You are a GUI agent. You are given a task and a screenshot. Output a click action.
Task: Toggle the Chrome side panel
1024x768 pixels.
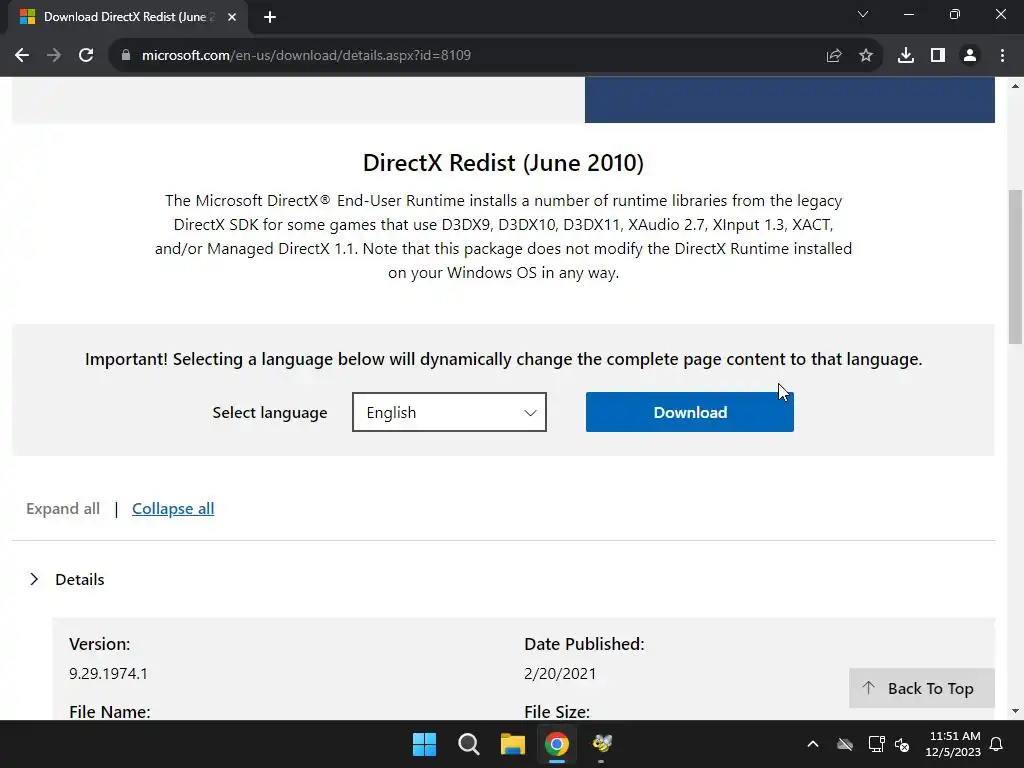click(x=938, y=56)
